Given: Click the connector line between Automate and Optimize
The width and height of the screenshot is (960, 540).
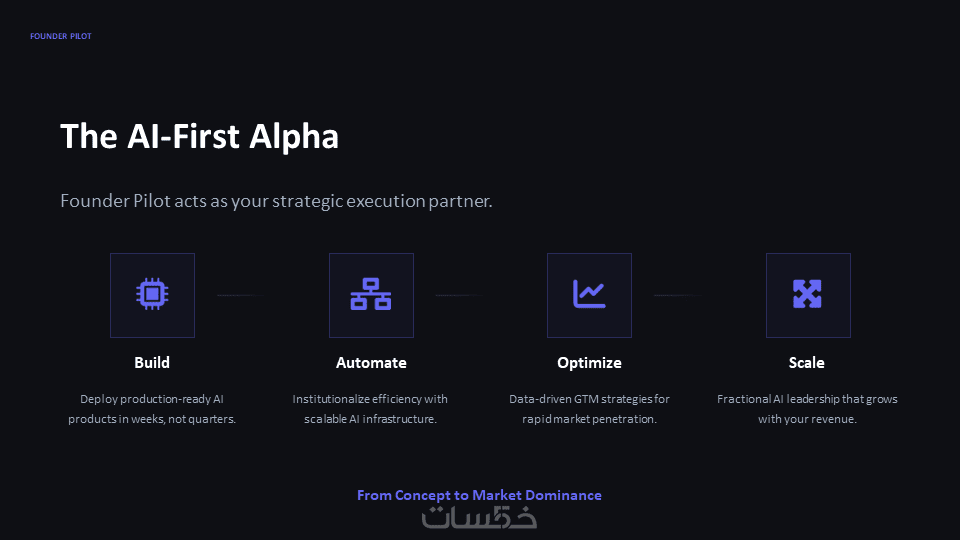Looking at the screenshot, I should coord(458,295).
